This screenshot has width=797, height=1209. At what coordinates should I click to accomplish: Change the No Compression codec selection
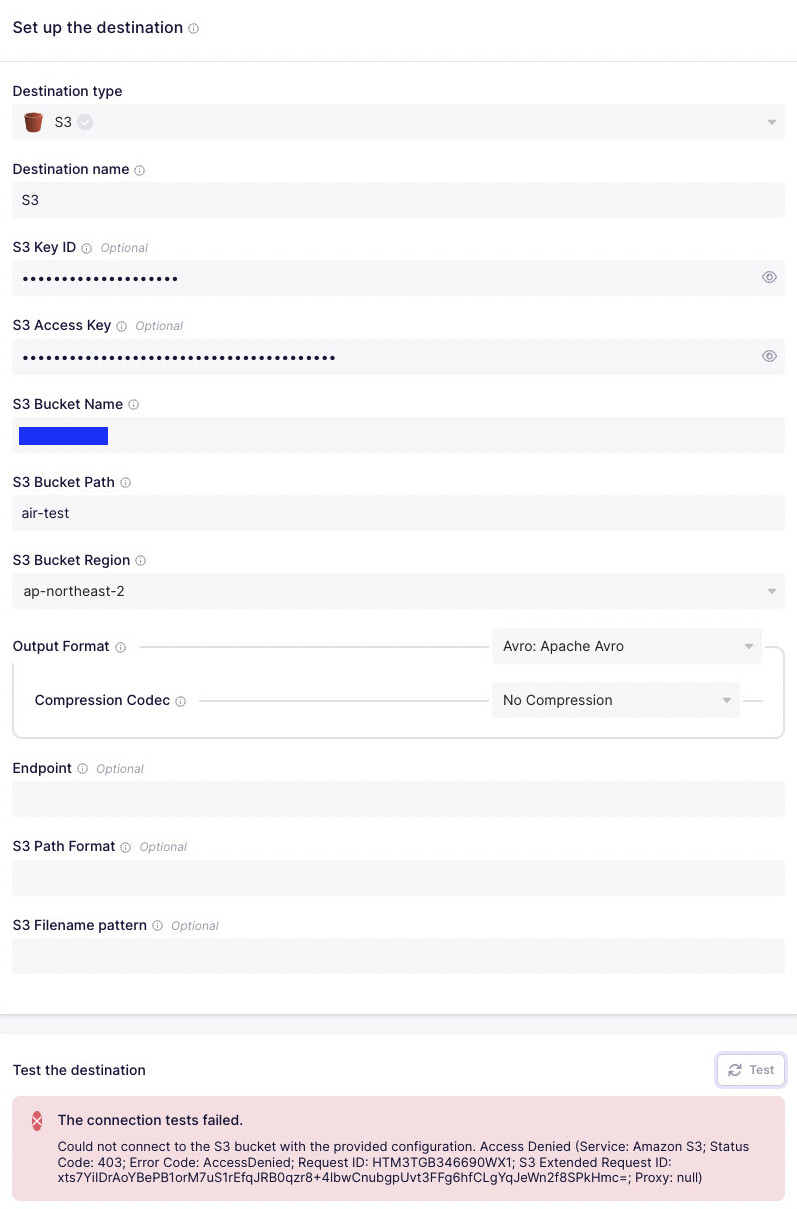tap(615, 700)
